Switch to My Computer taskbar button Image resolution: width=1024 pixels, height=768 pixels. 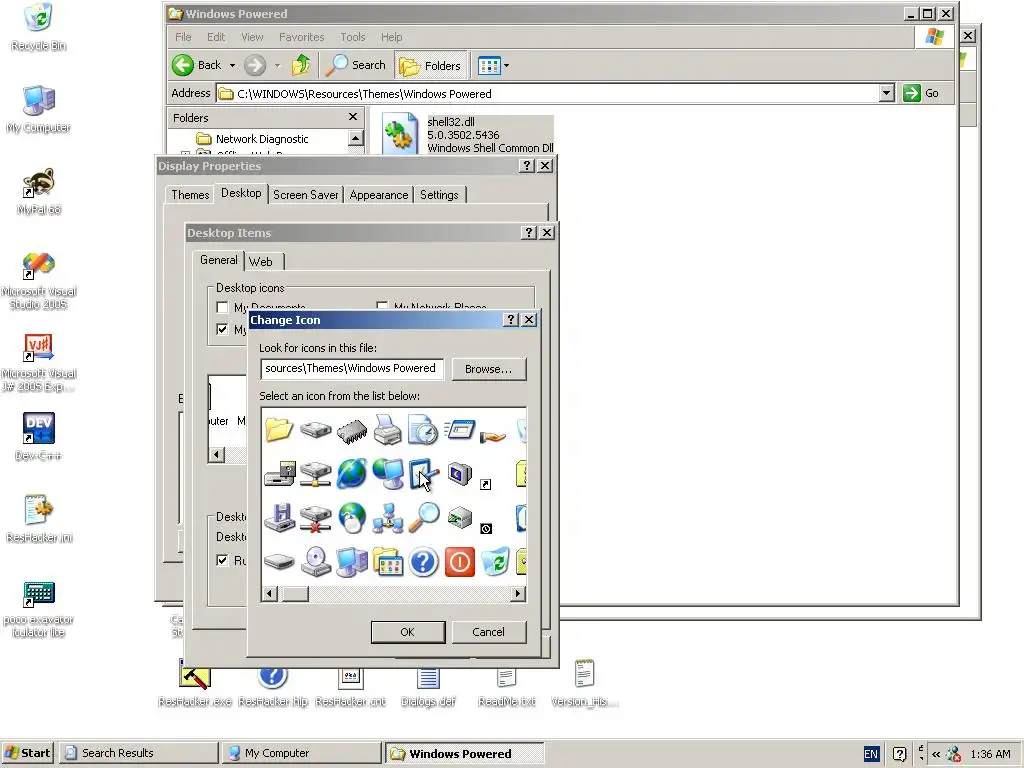pos(300,753)
